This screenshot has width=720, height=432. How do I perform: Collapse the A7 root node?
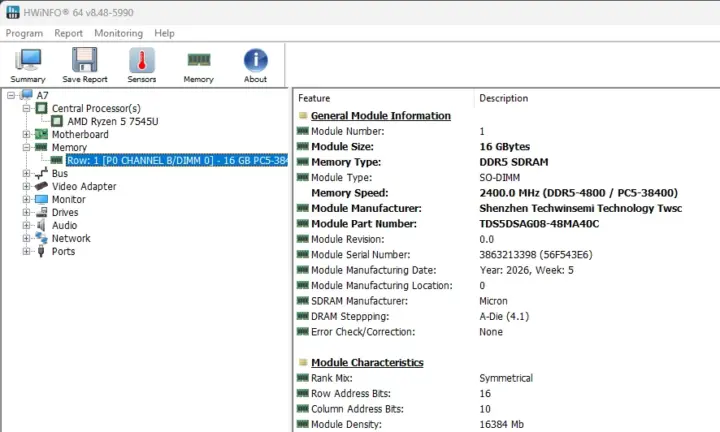click(x=11, y=95)
